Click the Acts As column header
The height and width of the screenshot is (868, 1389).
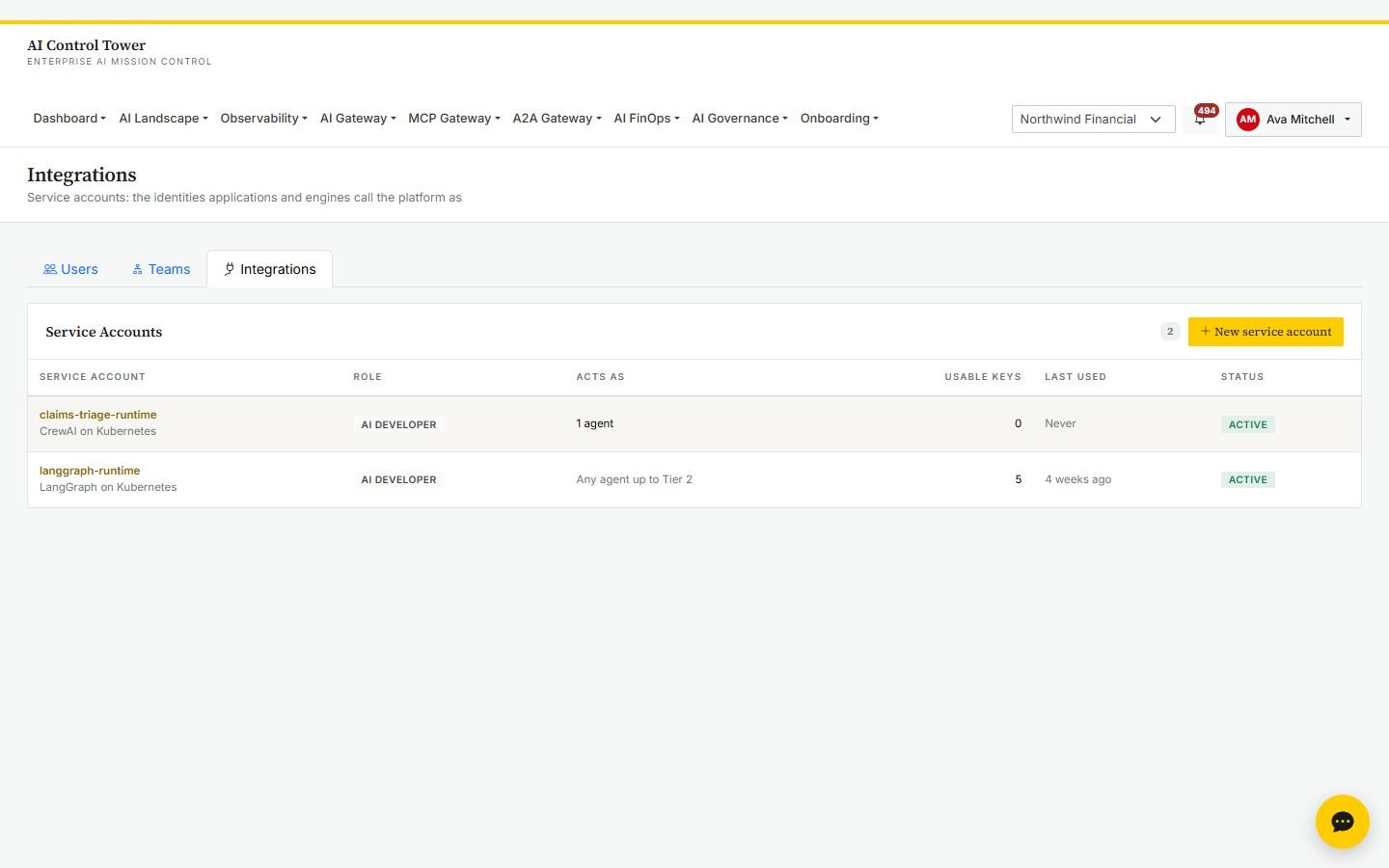(x=600, y=377)
